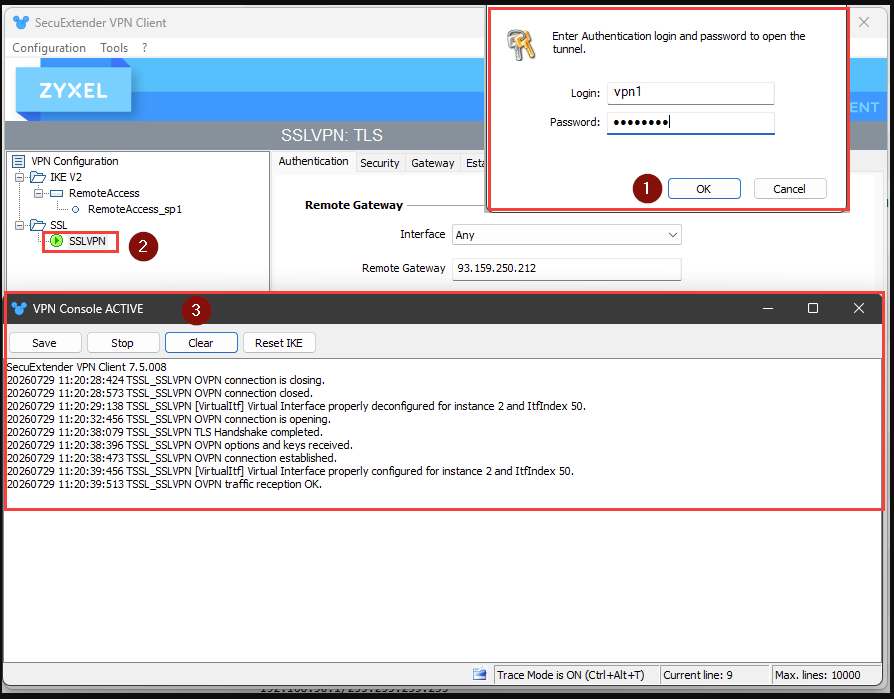Confirm login with the OK button
Viewport: 894px width, 699px height.
click(704, 189)
